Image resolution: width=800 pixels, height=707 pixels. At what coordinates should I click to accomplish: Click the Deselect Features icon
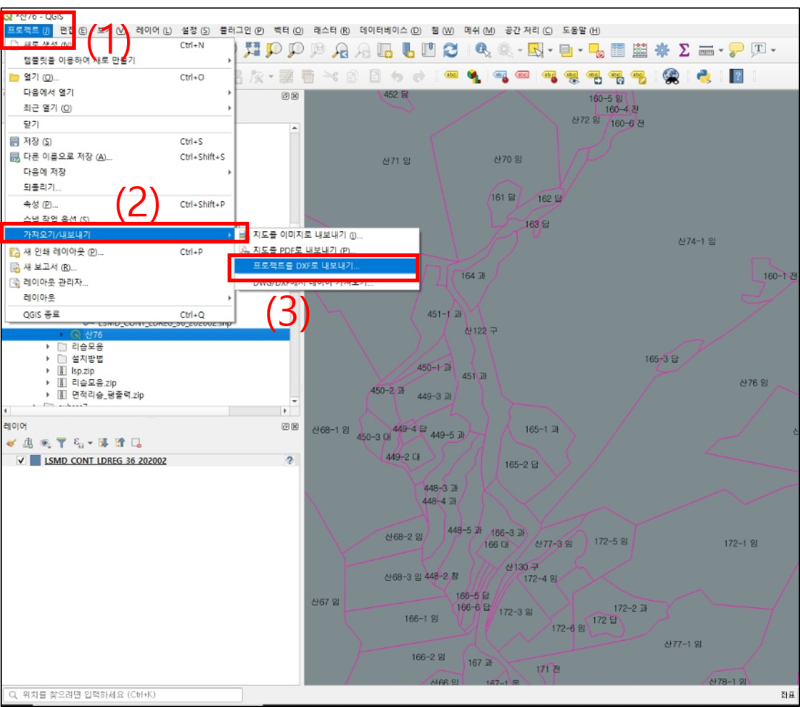(596, 50)
